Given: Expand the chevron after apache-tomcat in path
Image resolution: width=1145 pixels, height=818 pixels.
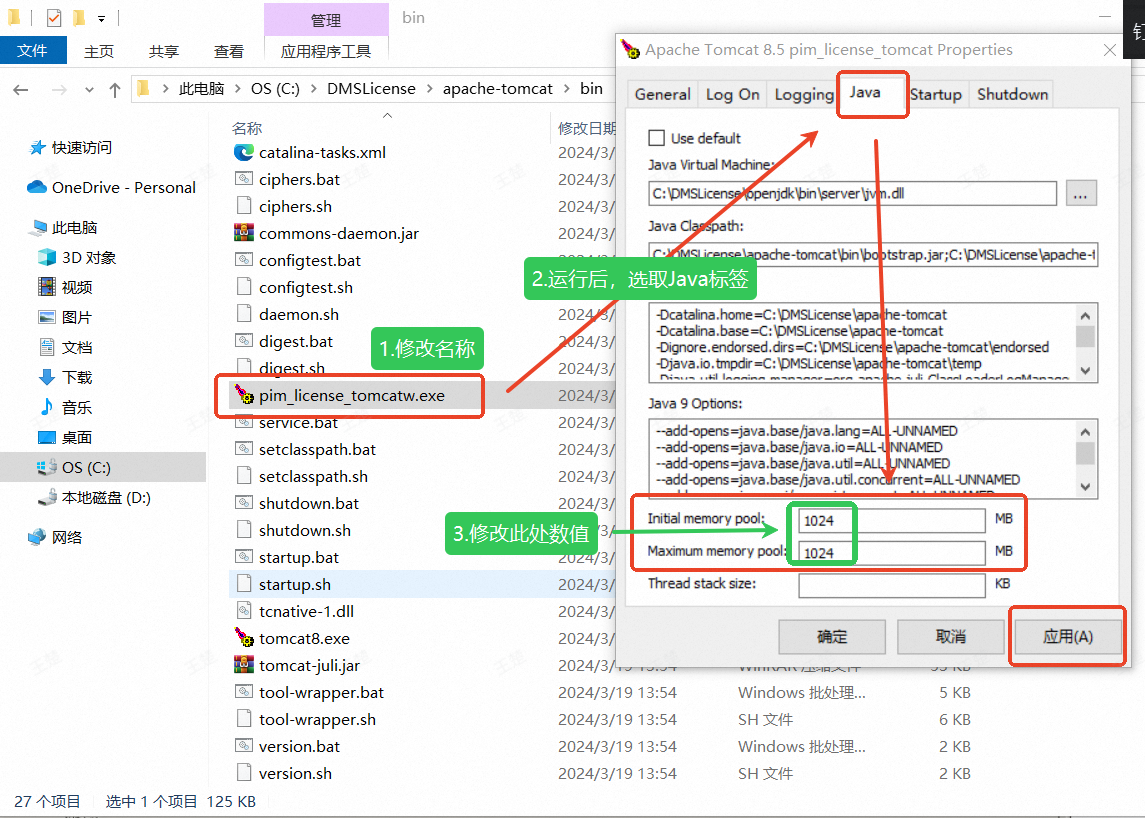Looking at the screenshot, I should click(566, 89).
